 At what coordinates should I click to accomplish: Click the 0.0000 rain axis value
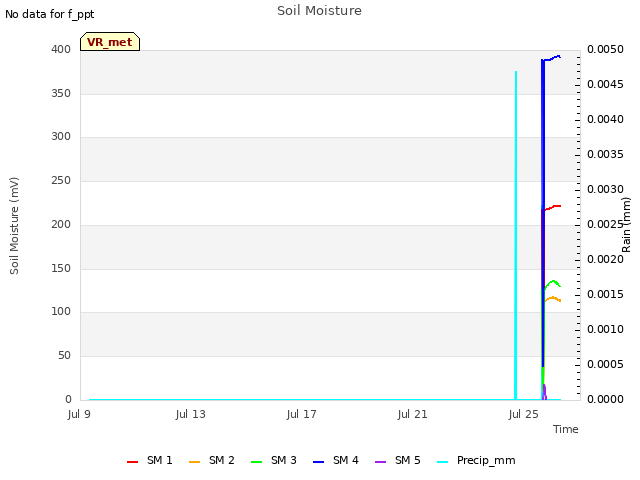click(605, 400)
